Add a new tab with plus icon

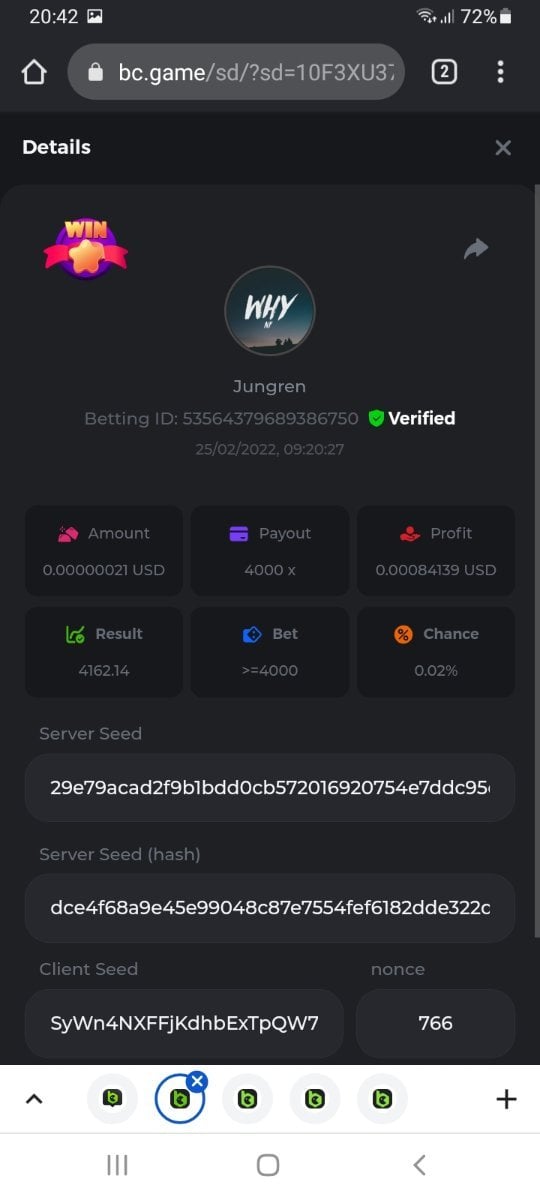tap(507, 1099)
